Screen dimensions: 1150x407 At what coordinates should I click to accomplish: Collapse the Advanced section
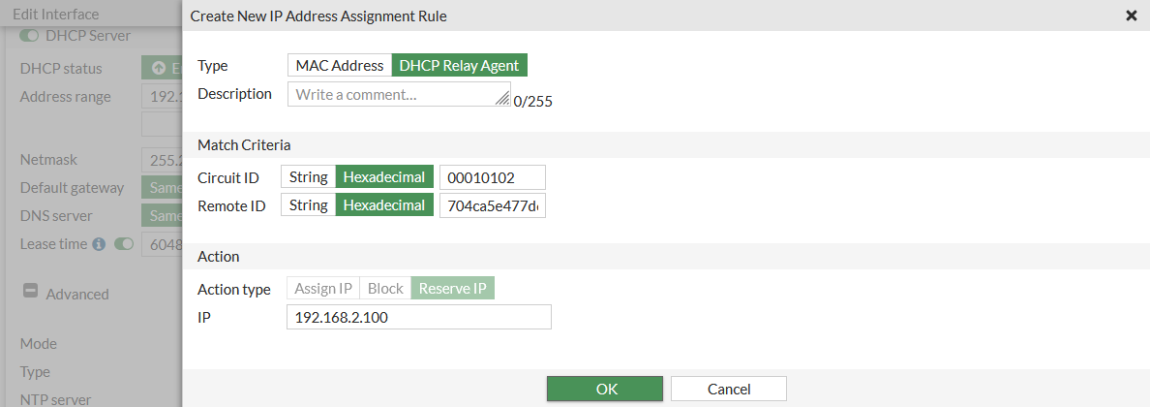30,293
